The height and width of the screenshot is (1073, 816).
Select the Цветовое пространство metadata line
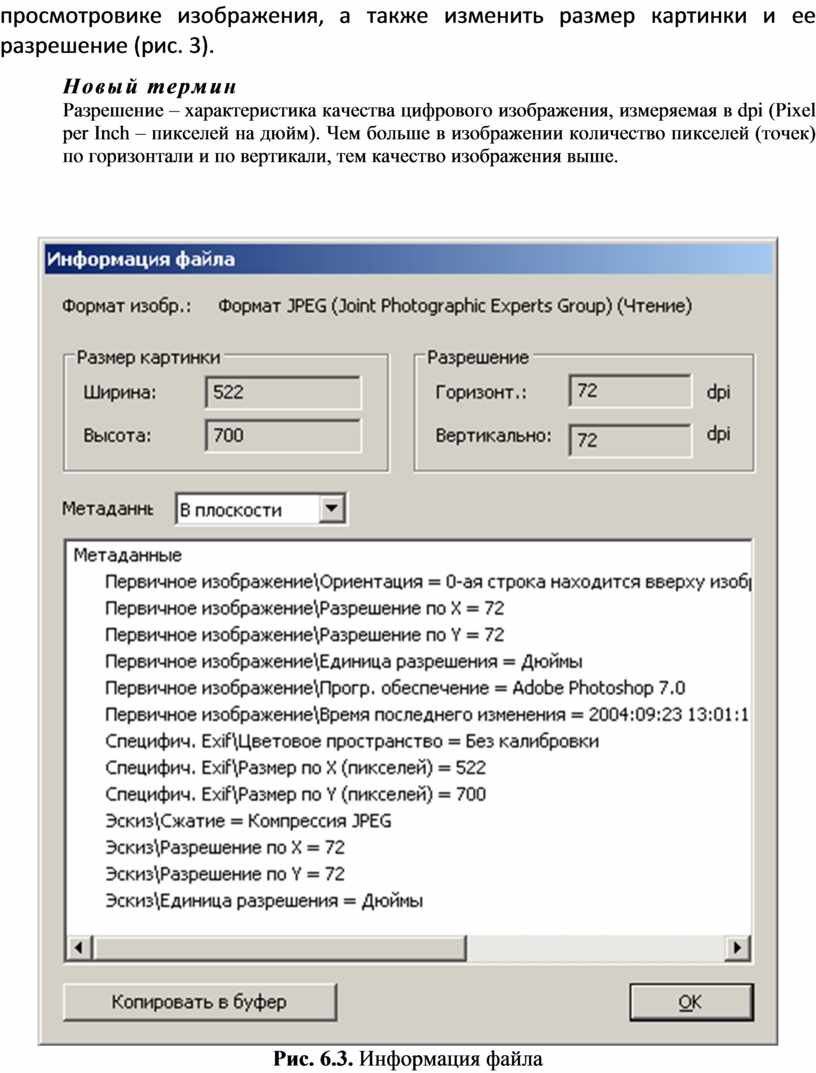coord(351,742)
